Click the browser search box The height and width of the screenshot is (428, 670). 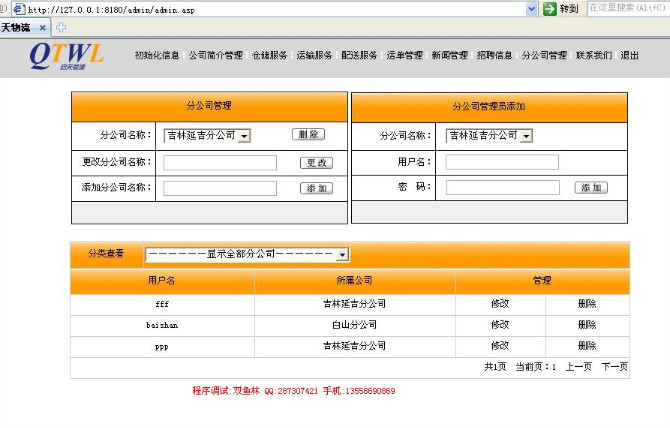(x=628, y=8)
